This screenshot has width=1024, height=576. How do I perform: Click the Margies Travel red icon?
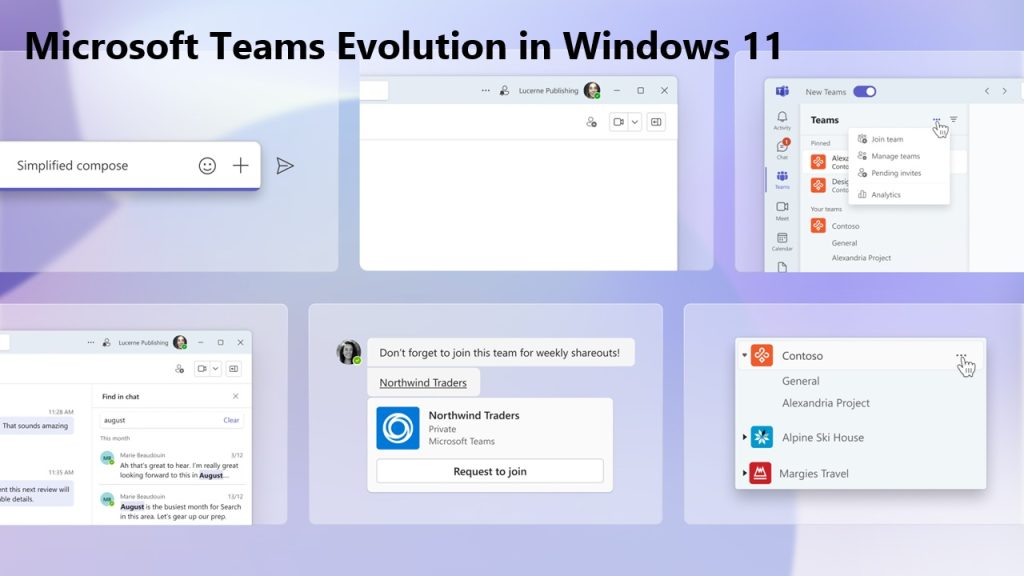pyautogui.click(x=760, y=473)
